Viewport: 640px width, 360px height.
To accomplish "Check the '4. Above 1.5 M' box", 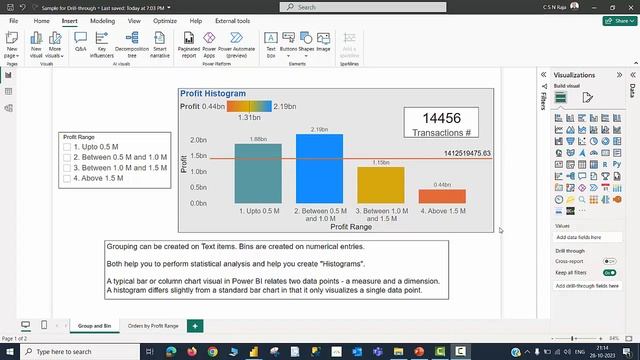I will tap(67, 178).
